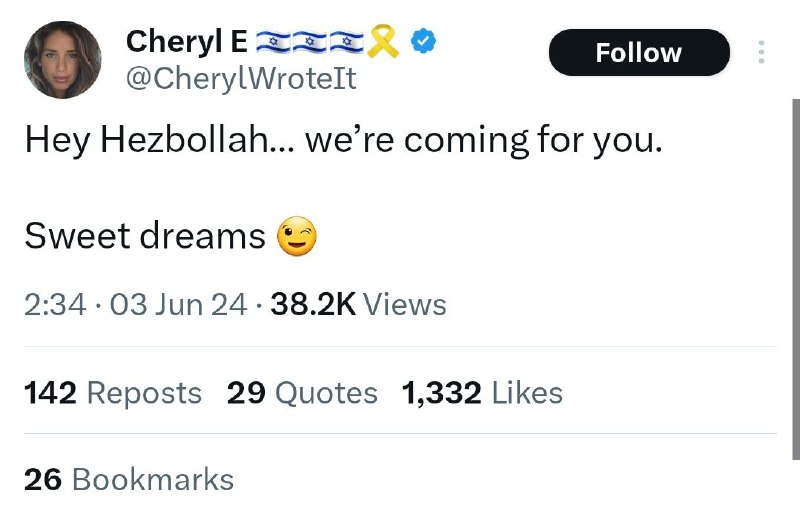Click the leftmost Israeli flag emoji
Screen dimensions: 800x517
(271, 42)
